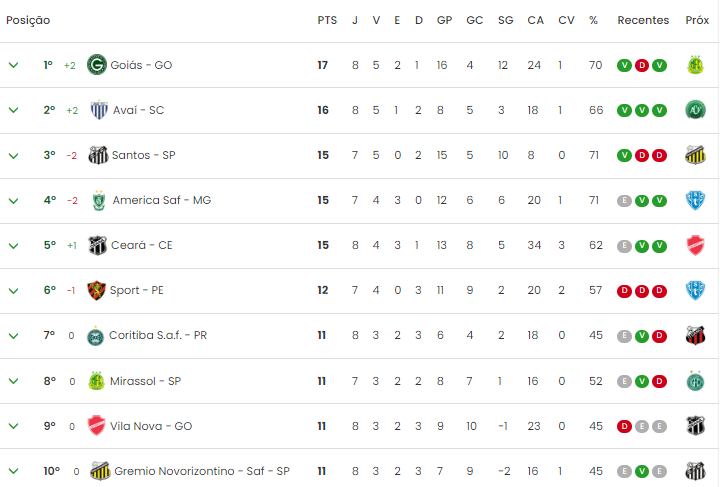Click the Coritiba club crest icon

click(x=96, y=336)
